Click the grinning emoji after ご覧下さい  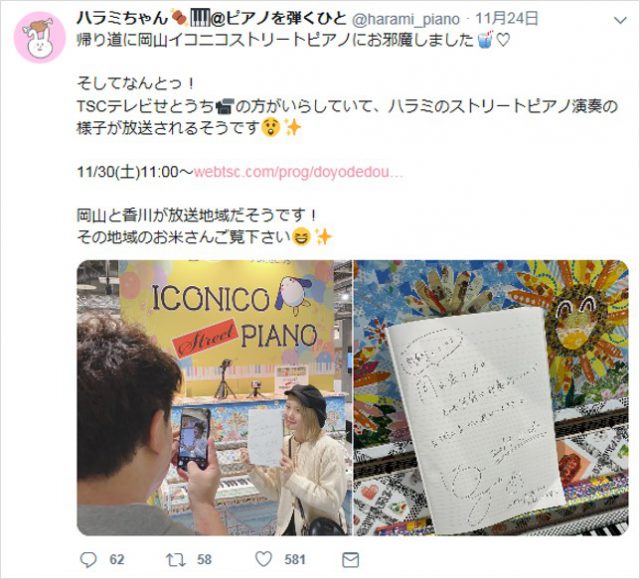point(302,237)
